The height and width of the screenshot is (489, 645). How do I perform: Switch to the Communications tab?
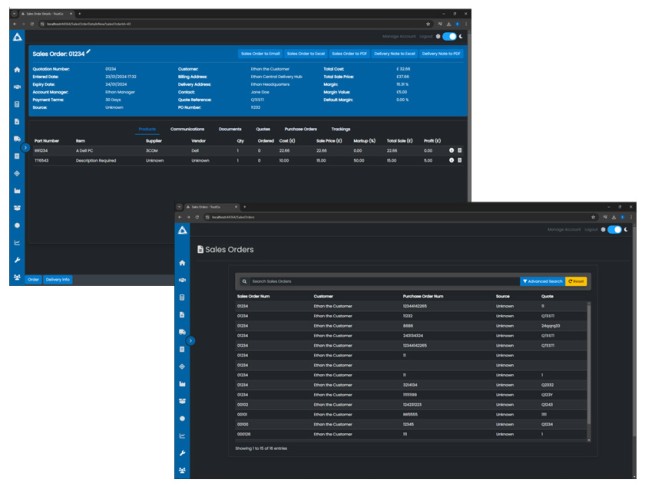click(187, 129)
